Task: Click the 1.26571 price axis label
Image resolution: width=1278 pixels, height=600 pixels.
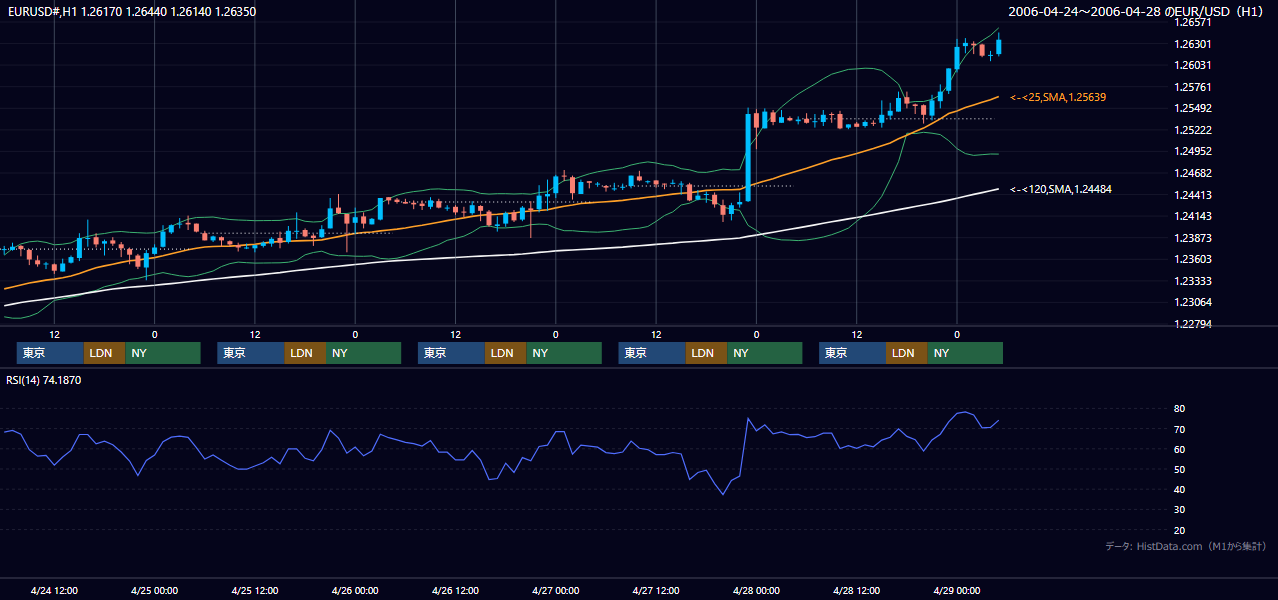Action: 1192,22
